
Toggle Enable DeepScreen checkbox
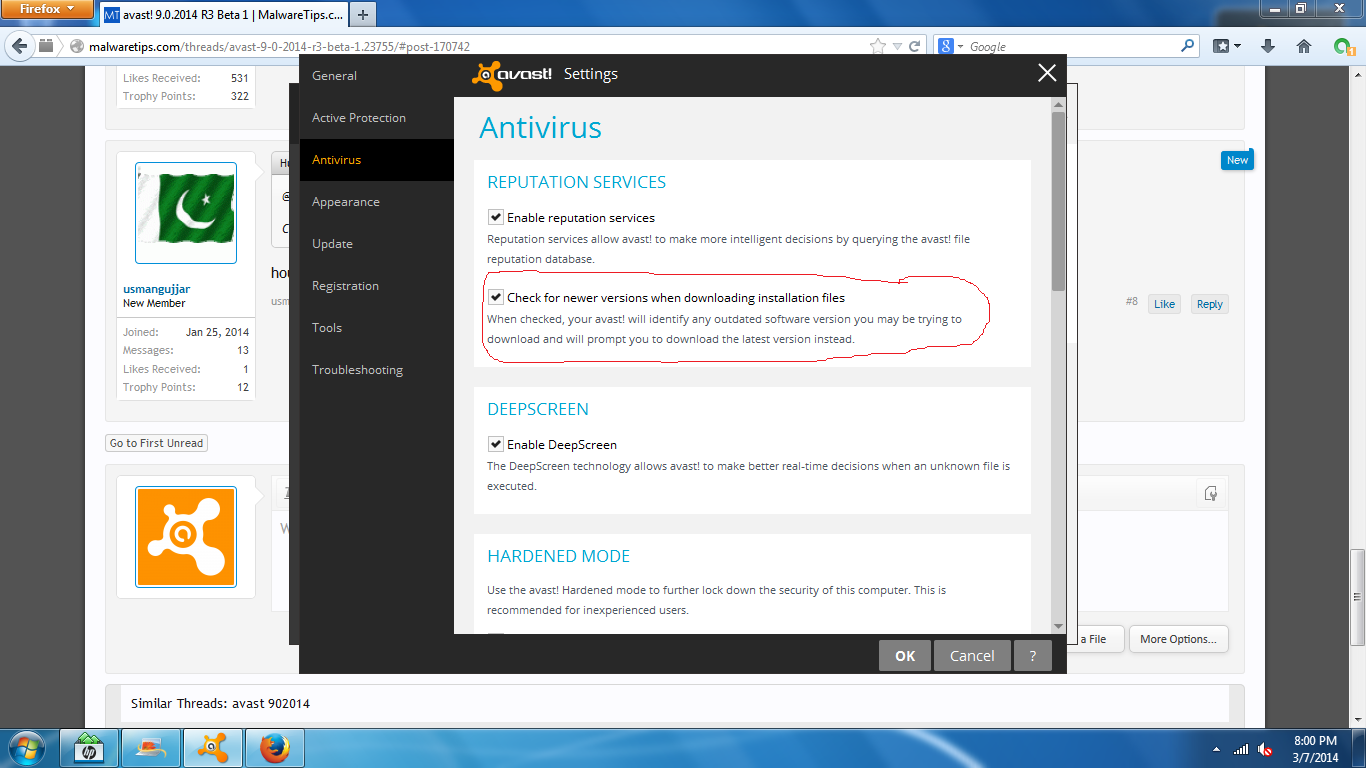pos(496,444)
